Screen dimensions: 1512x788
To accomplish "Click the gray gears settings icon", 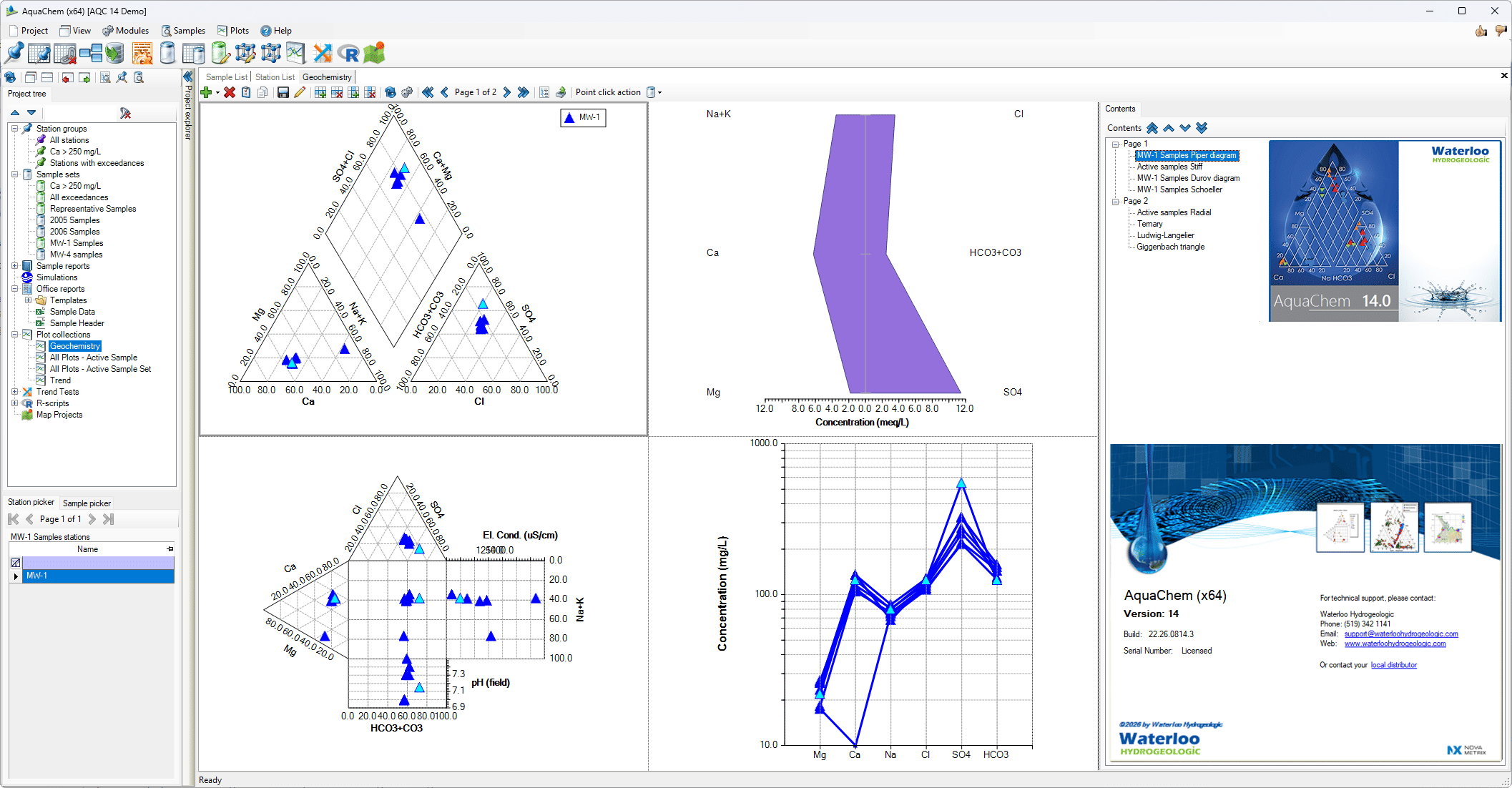I will tap(407, 92).
